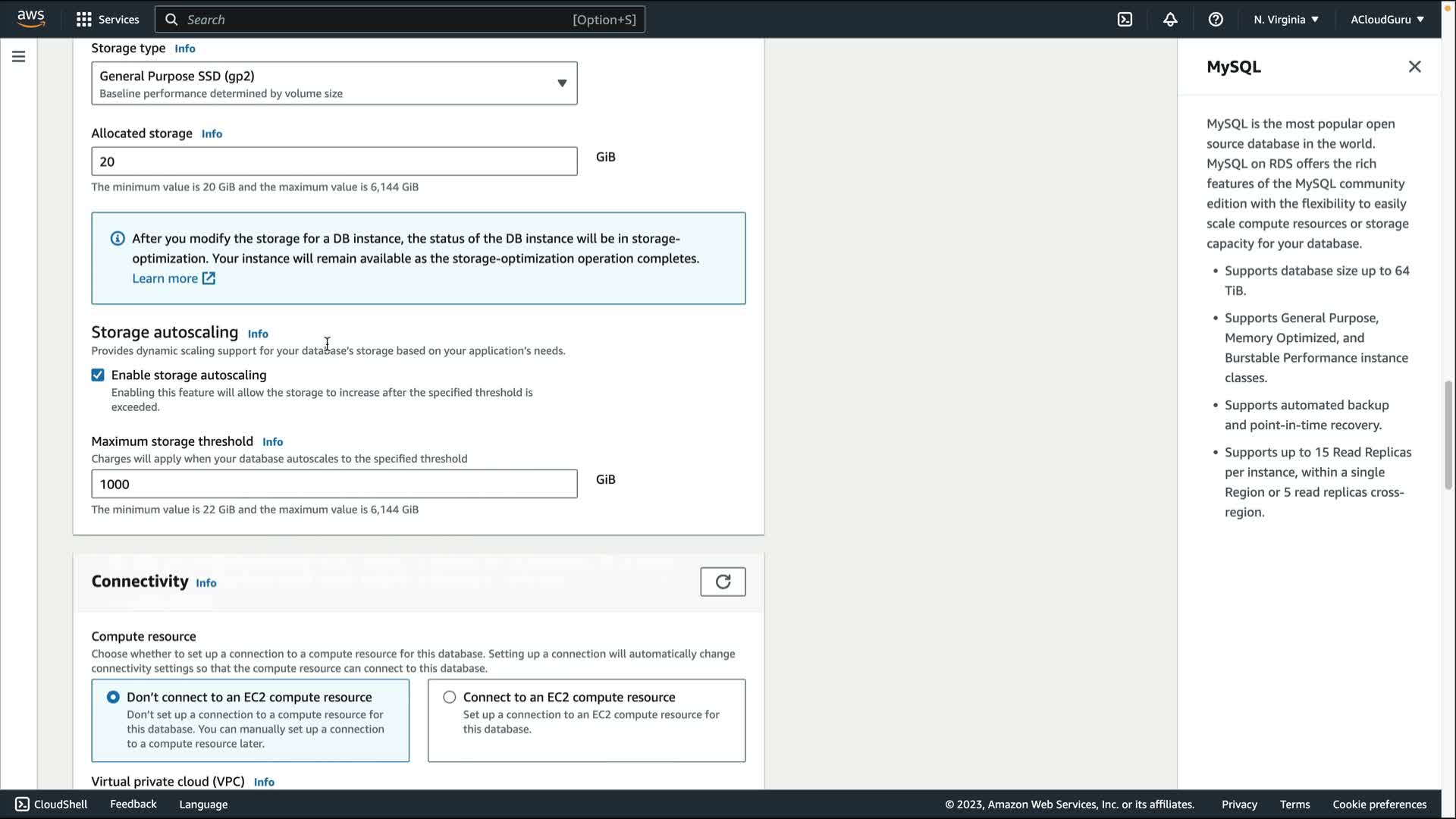Click the AWS logo home icon
Image resolution: width=1456 pixels, height=819 pixels.
click(30, 18)
